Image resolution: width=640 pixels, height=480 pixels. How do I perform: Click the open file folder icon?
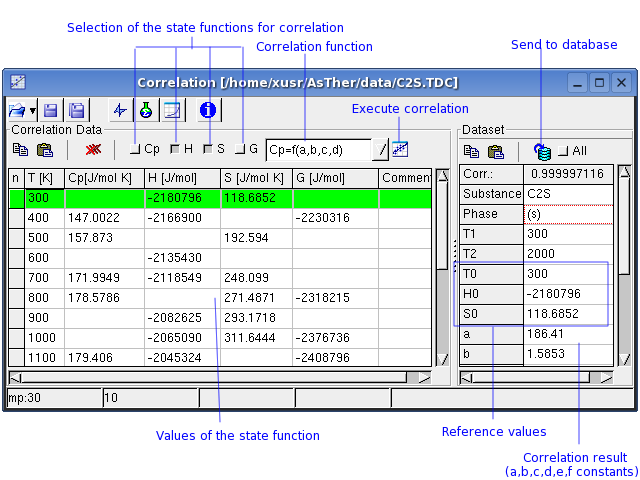coord(17,111)
